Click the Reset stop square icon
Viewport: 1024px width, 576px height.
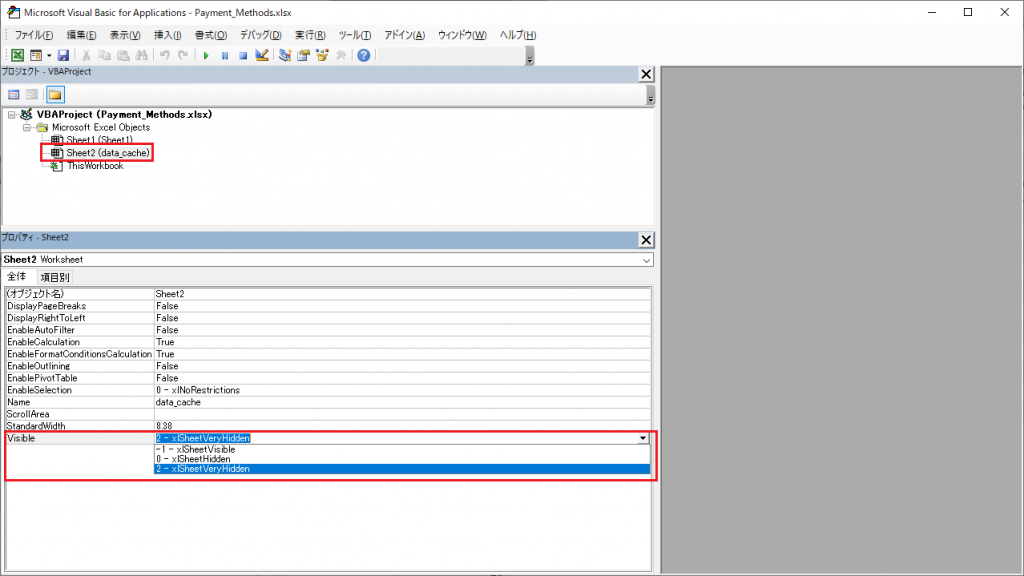tap(243, 55)
